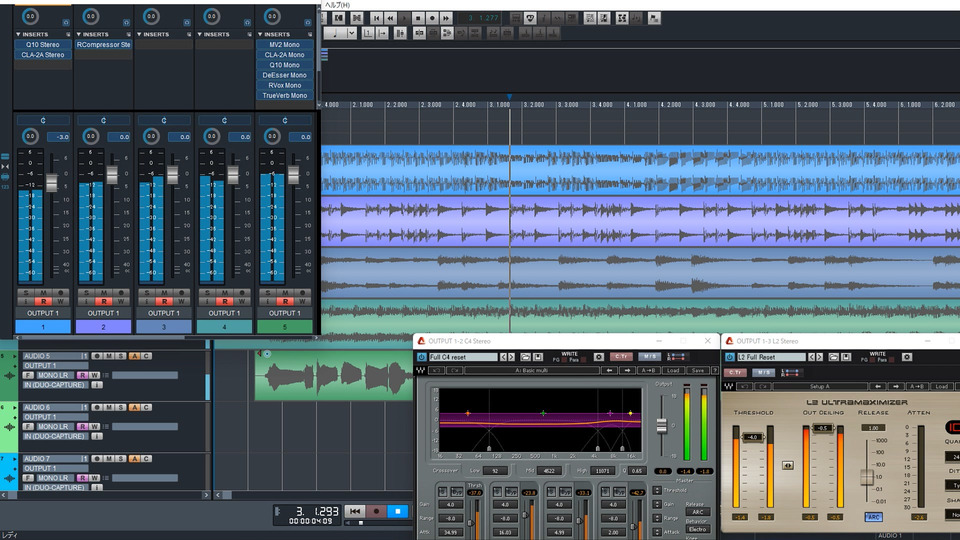Image resolution: width=960 pixels, height=540 pixels.
Task: Toggle the red R automation button on mixer channel 1
Action: point(42,300)
